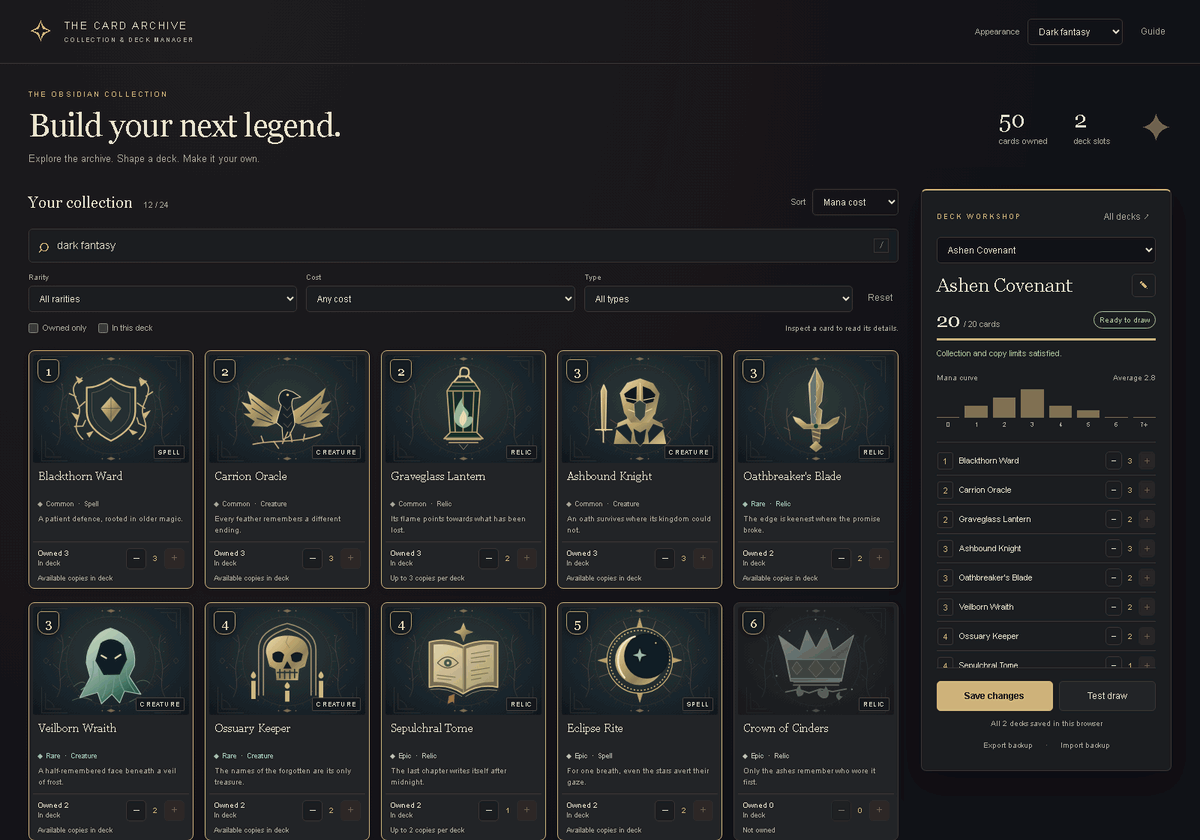Remove one Carrion Oracle copy on its card
Image resolution: width=1200 pixels, height=840 pixels.
(313, 559)
